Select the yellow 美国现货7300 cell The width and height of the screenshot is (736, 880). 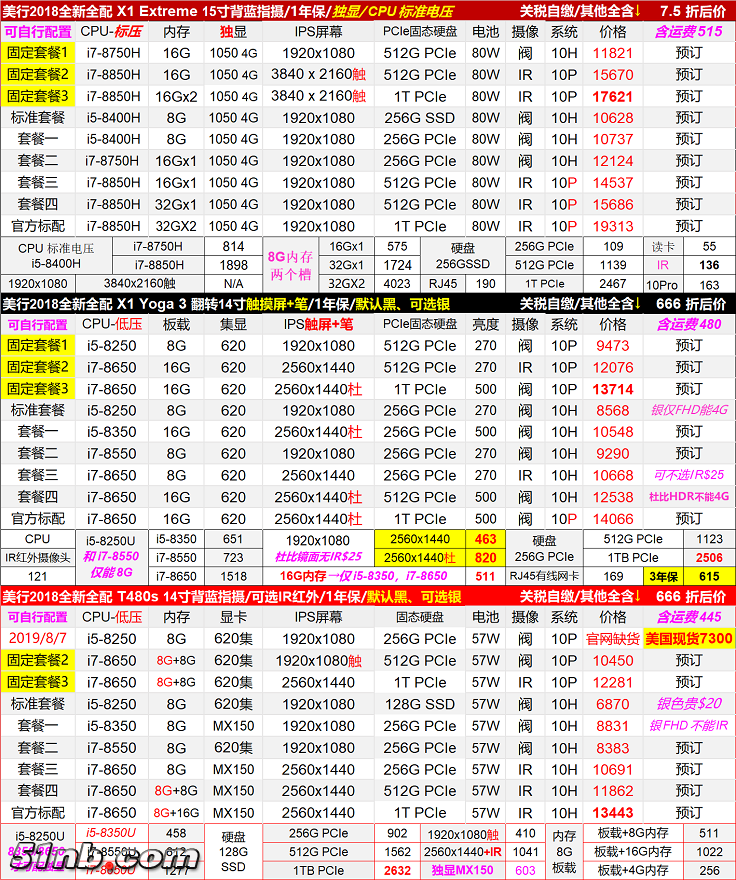(x=689, y=639)
